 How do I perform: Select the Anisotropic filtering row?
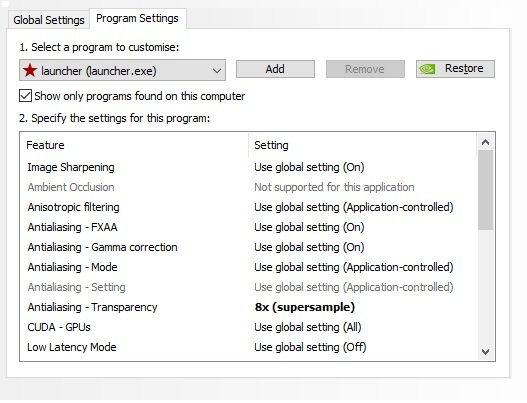point(248,207)
